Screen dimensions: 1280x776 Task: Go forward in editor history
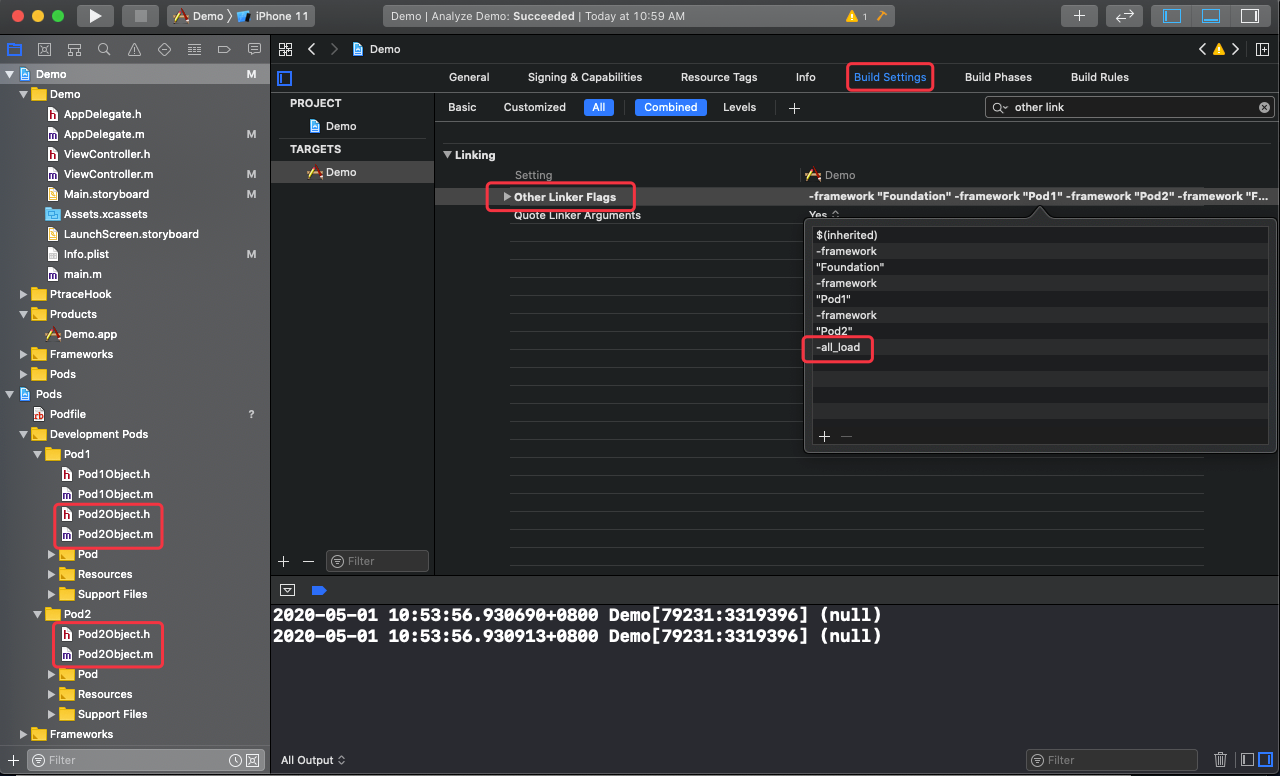click(x=334, y=49)
